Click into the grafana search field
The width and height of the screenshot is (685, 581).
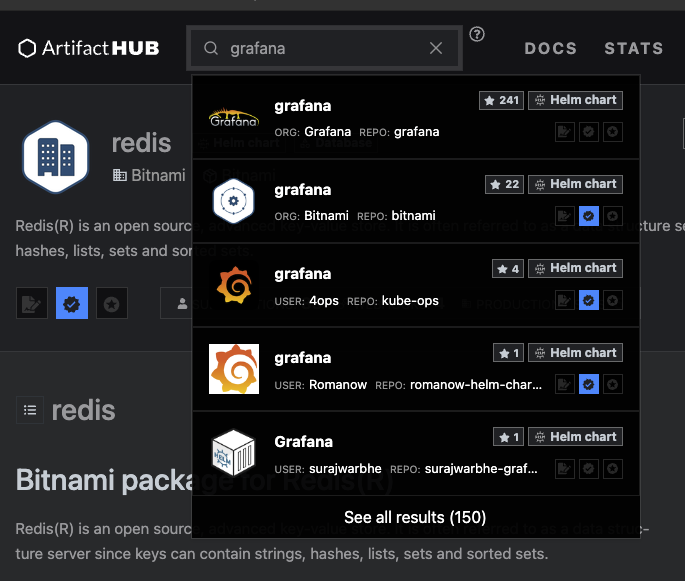[324, 48]
